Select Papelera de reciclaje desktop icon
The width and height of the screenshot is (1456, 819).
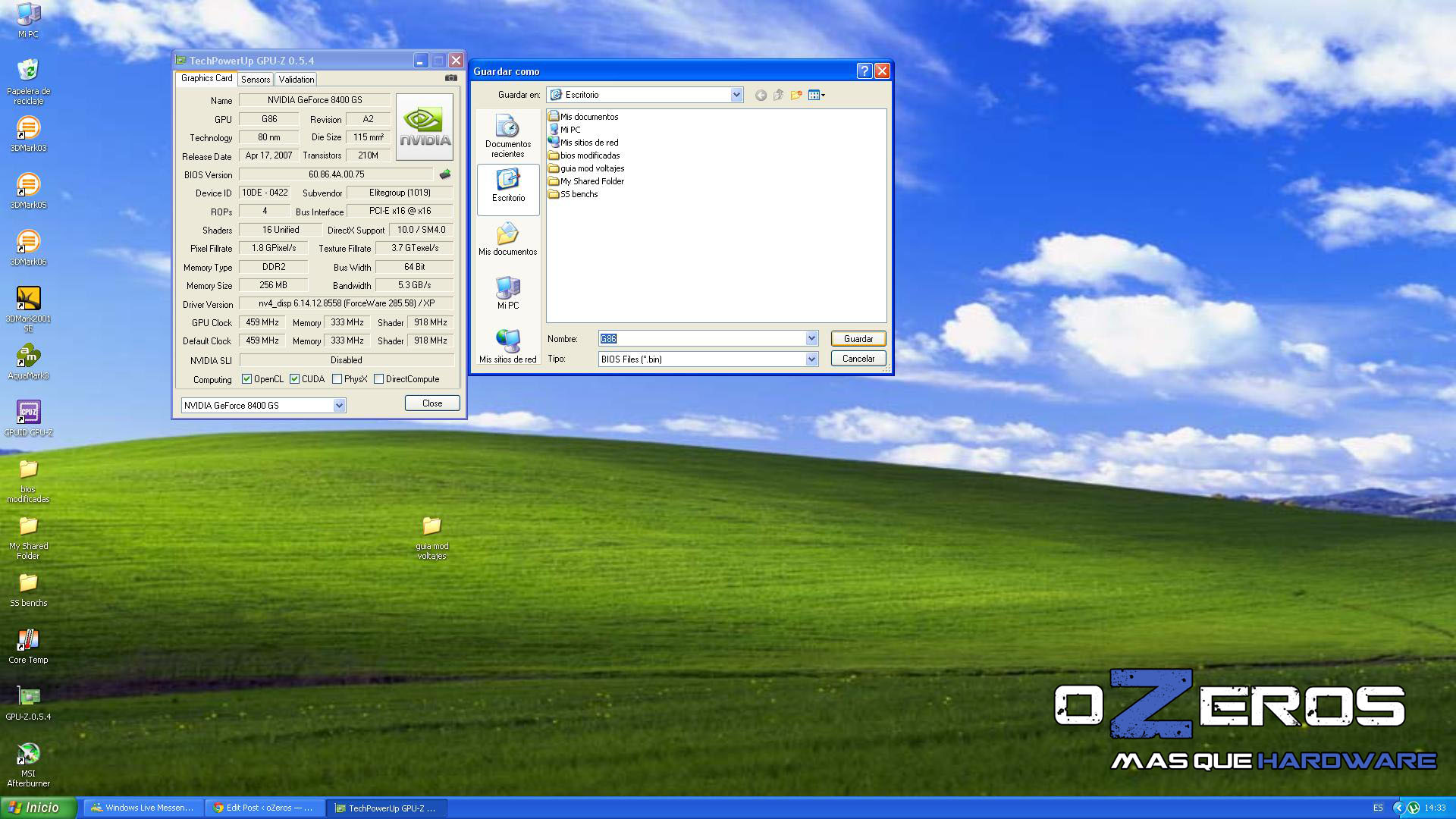(x=28, y=82)
